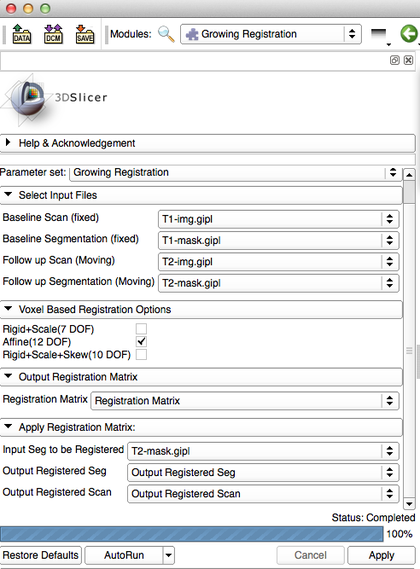This screenshot has height=569, width=420.
Task: Open the Modules selector showing Growing Registration
Action: tap(271, 34)
